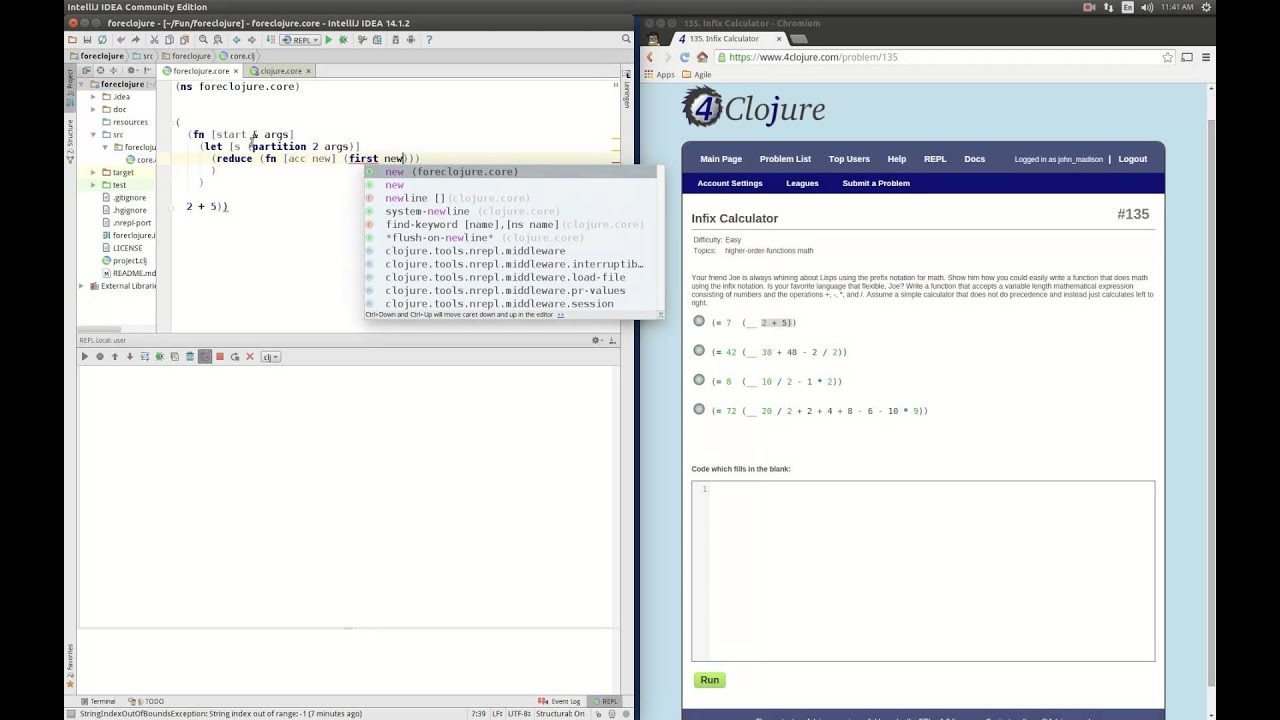Expand External Libraries in project tree

coord(81,286)
